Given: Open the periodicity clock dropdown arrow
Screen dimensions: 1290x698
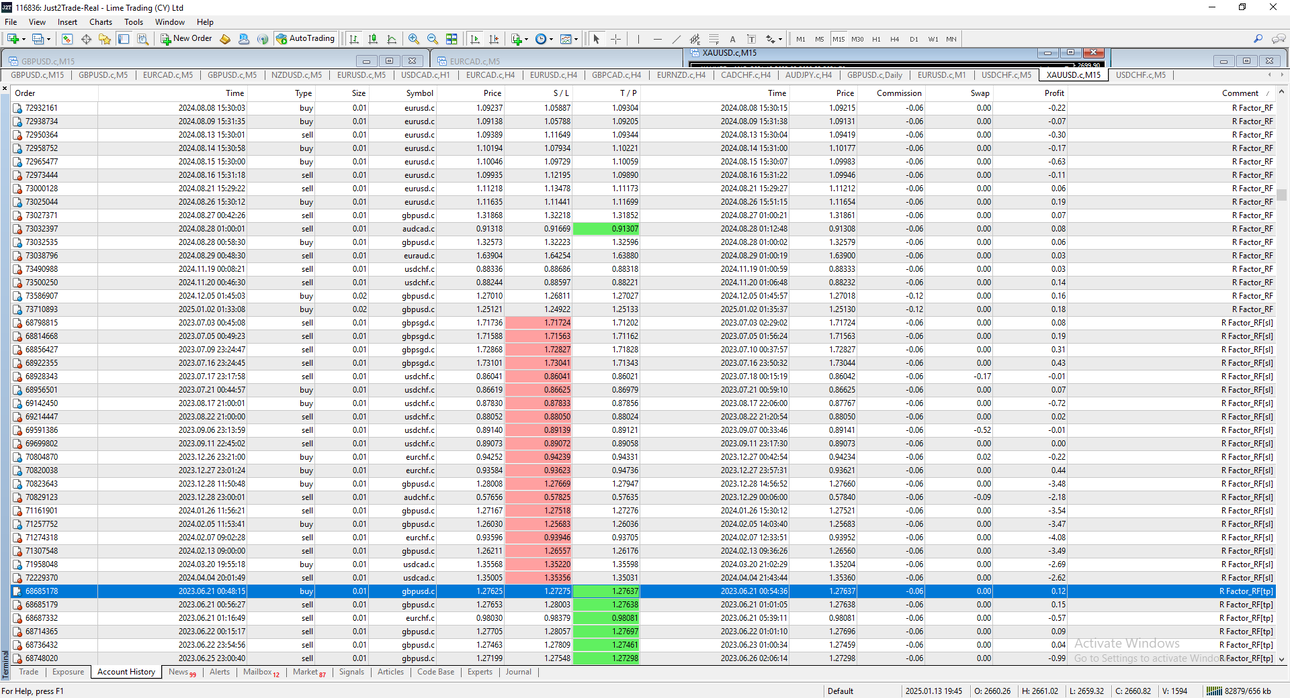Looking at the screenshot, I should coord(551,39).
